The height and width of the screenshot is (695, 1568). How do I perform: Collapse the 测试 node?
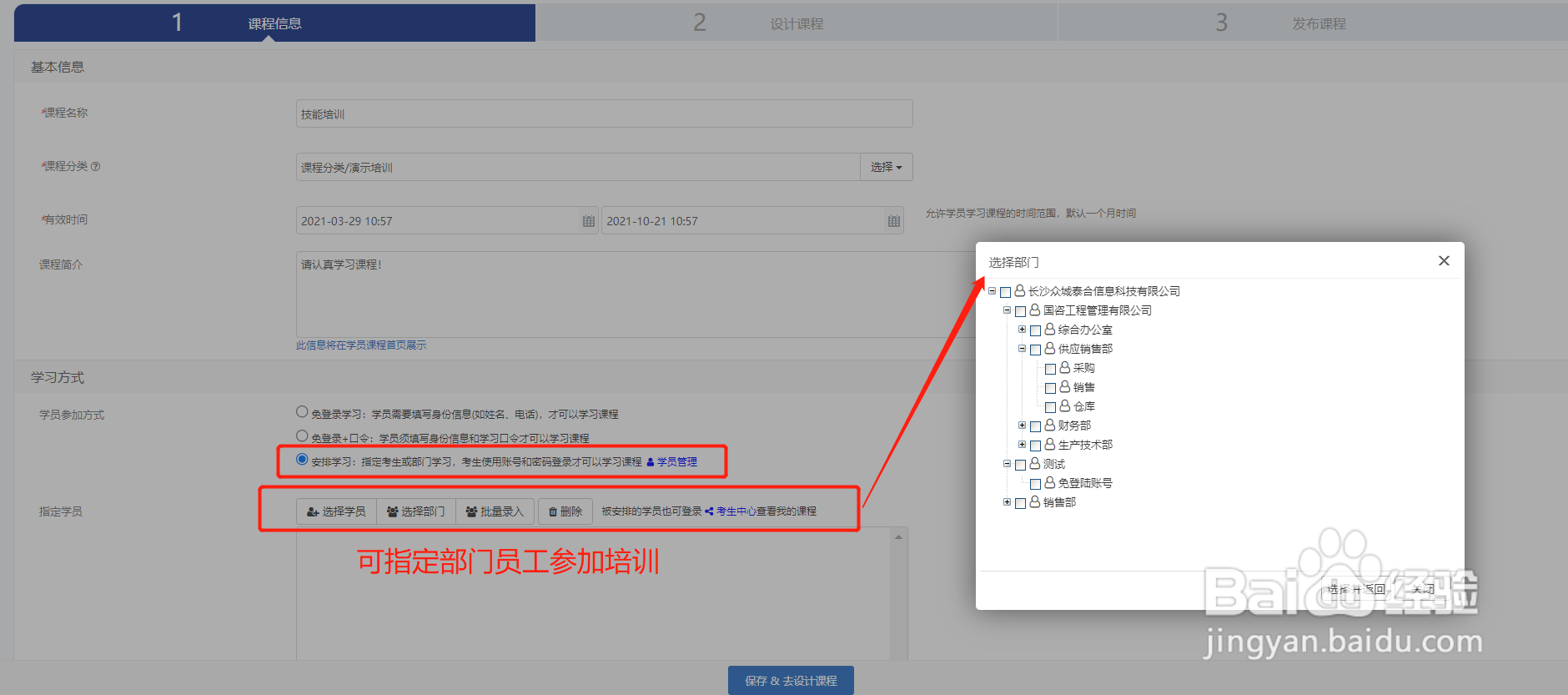[1007, 464]
